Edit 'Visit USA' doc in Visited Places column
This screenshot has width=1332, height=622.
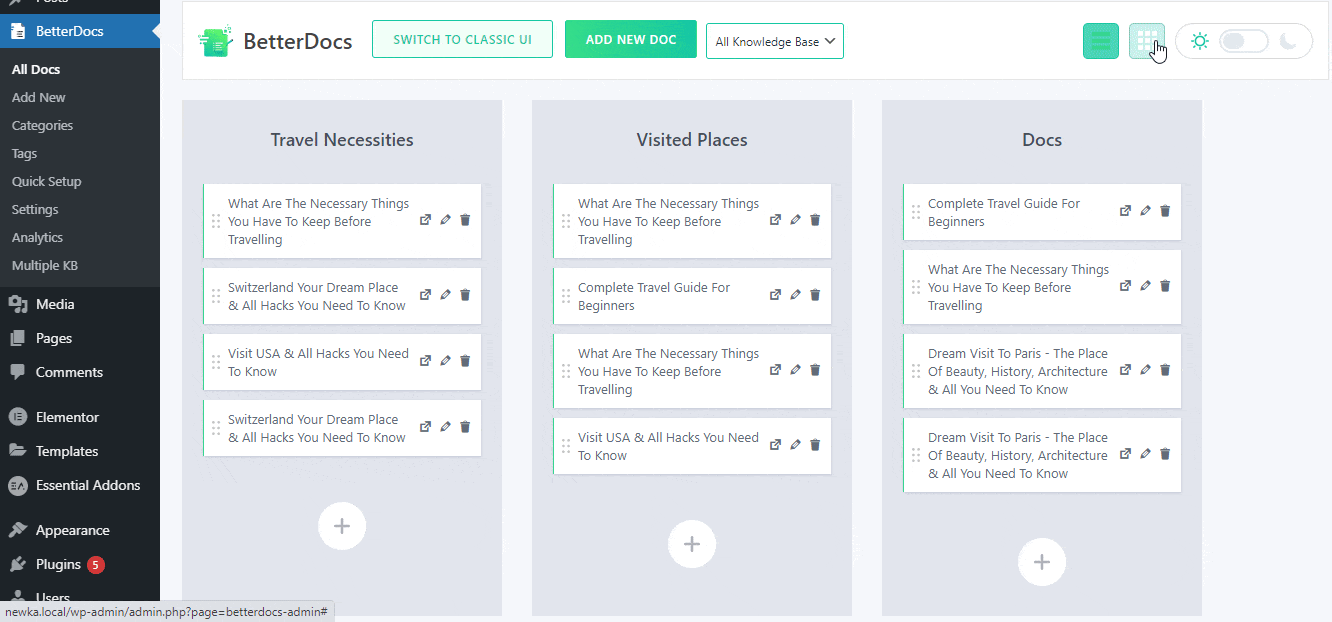click(x=795, y=445)
